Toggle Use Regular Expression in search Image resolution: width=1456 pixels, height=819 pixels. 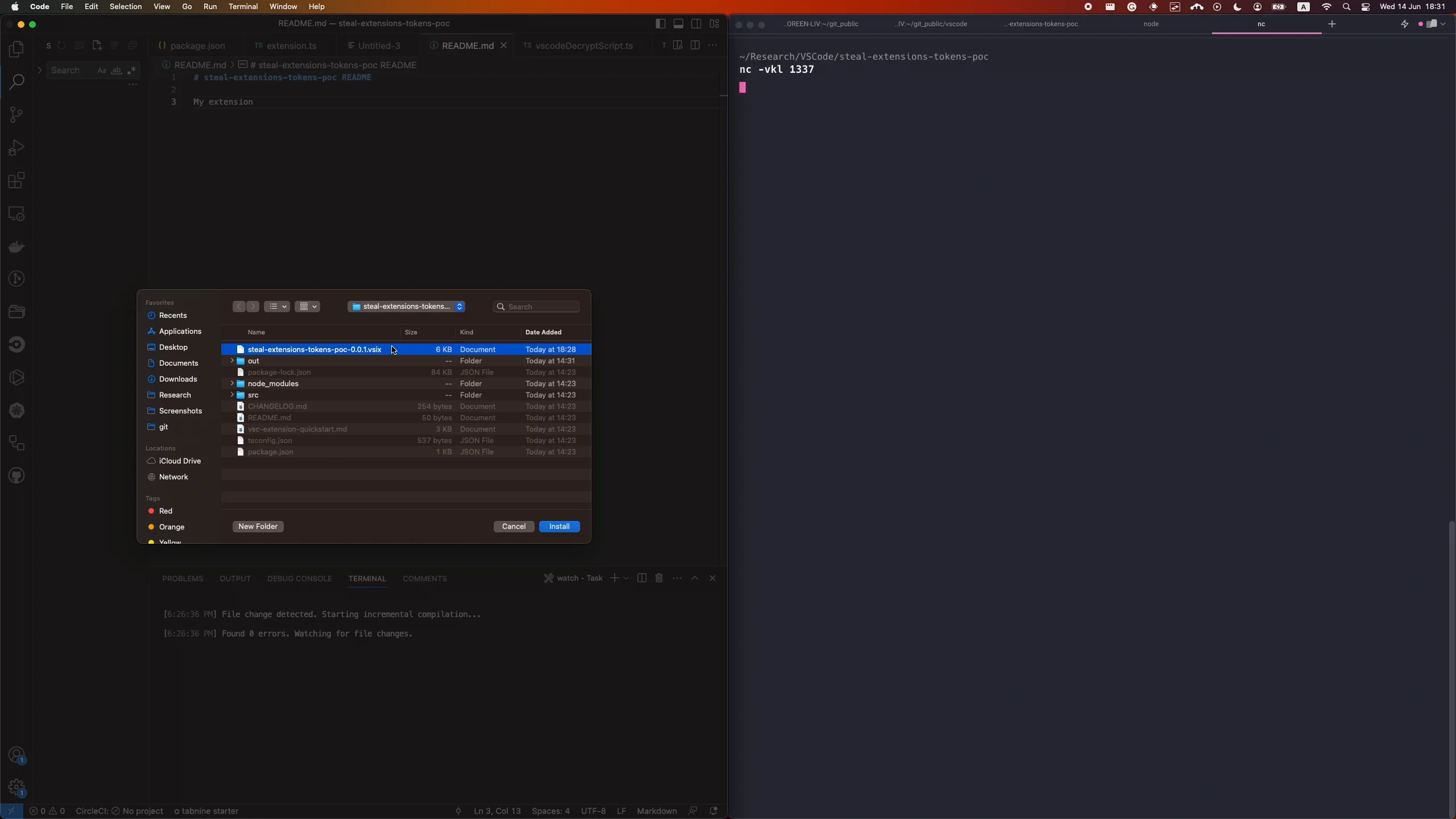(x=131, y=71)
